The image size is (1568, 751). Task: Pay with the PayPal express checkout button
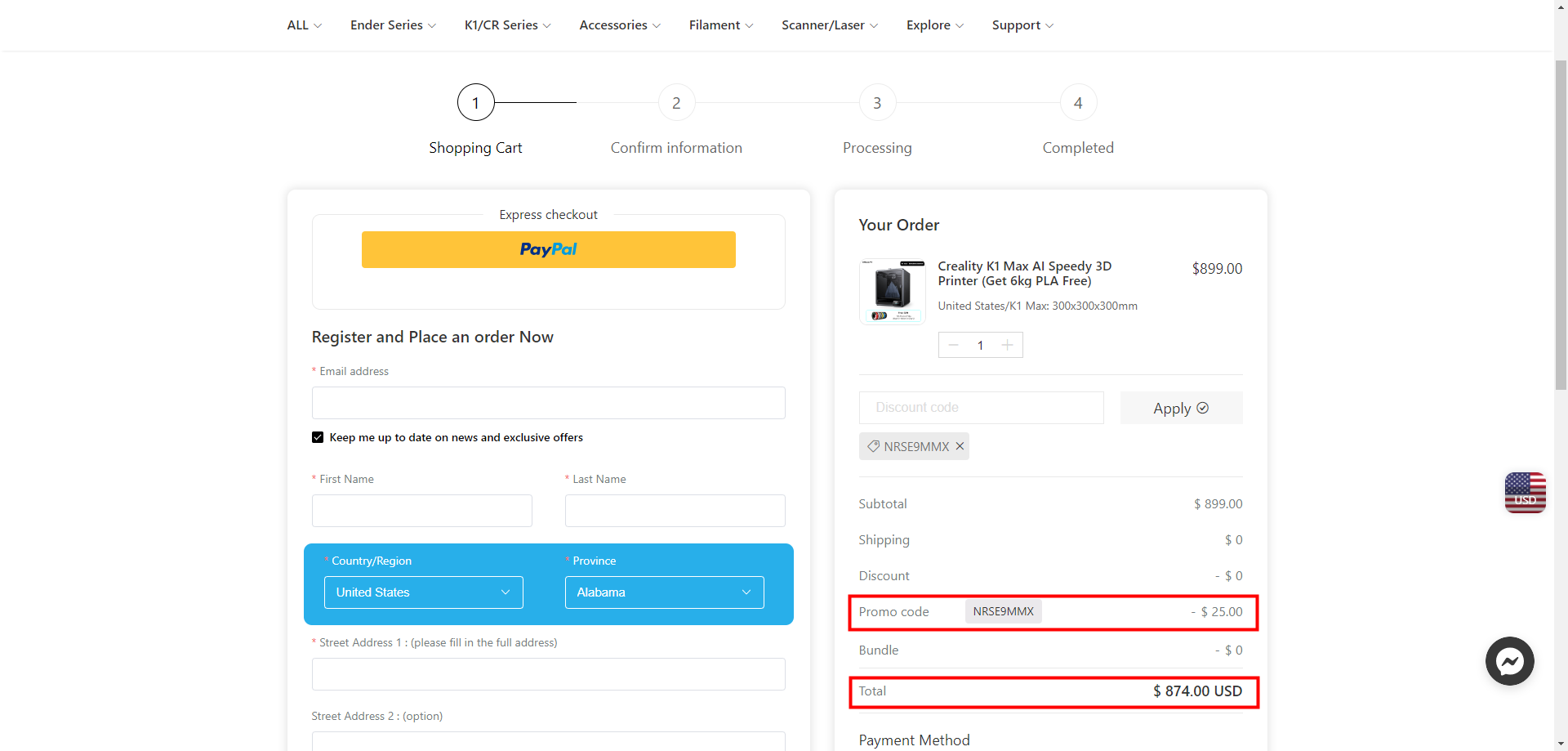(x=548, y=249)
